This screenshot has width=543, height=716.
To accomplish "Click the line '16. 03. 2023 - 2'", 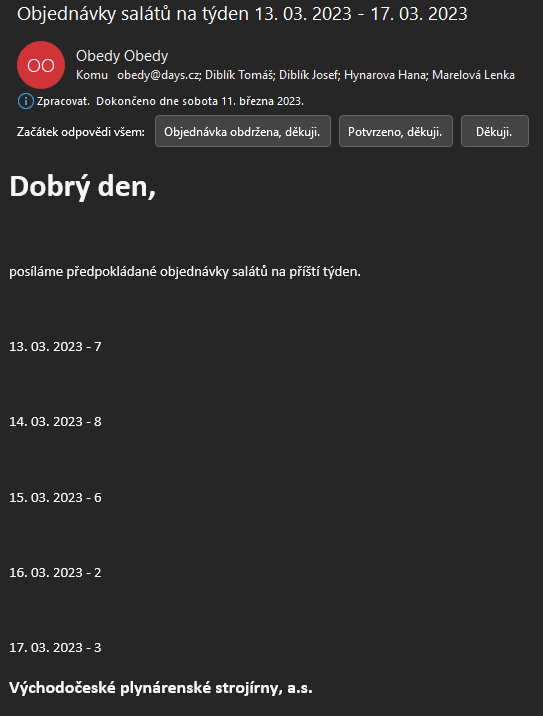I will coord(55,572).
